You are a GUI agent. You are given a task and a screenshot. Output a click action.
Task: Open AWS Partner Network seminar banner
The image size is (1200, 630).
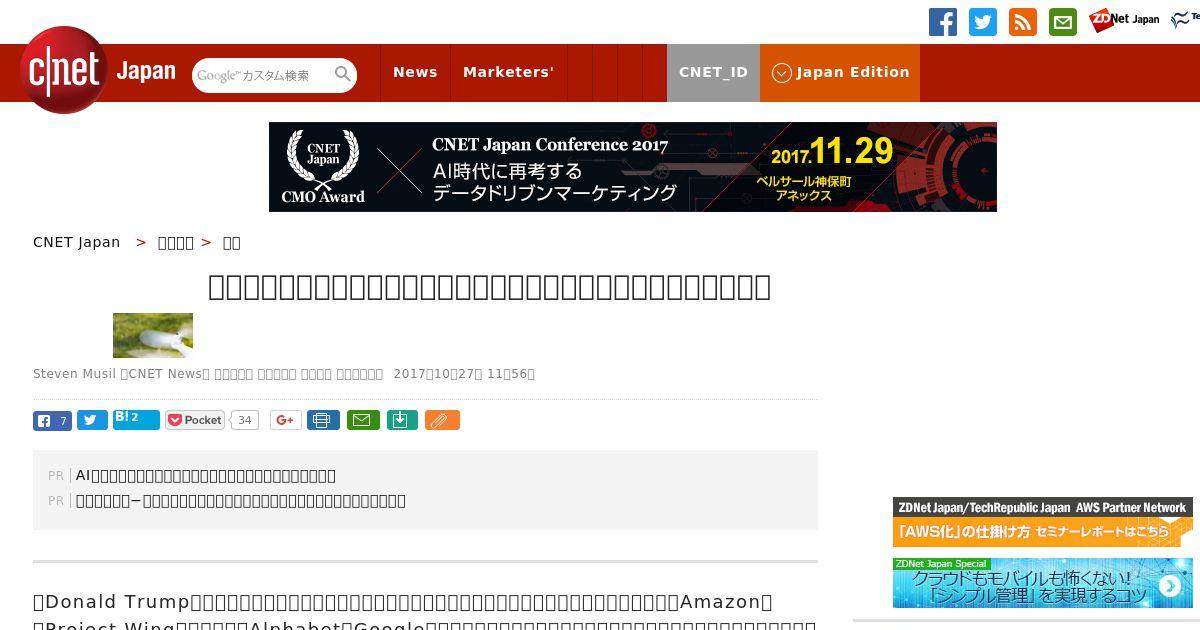(x=1043, y=522)
